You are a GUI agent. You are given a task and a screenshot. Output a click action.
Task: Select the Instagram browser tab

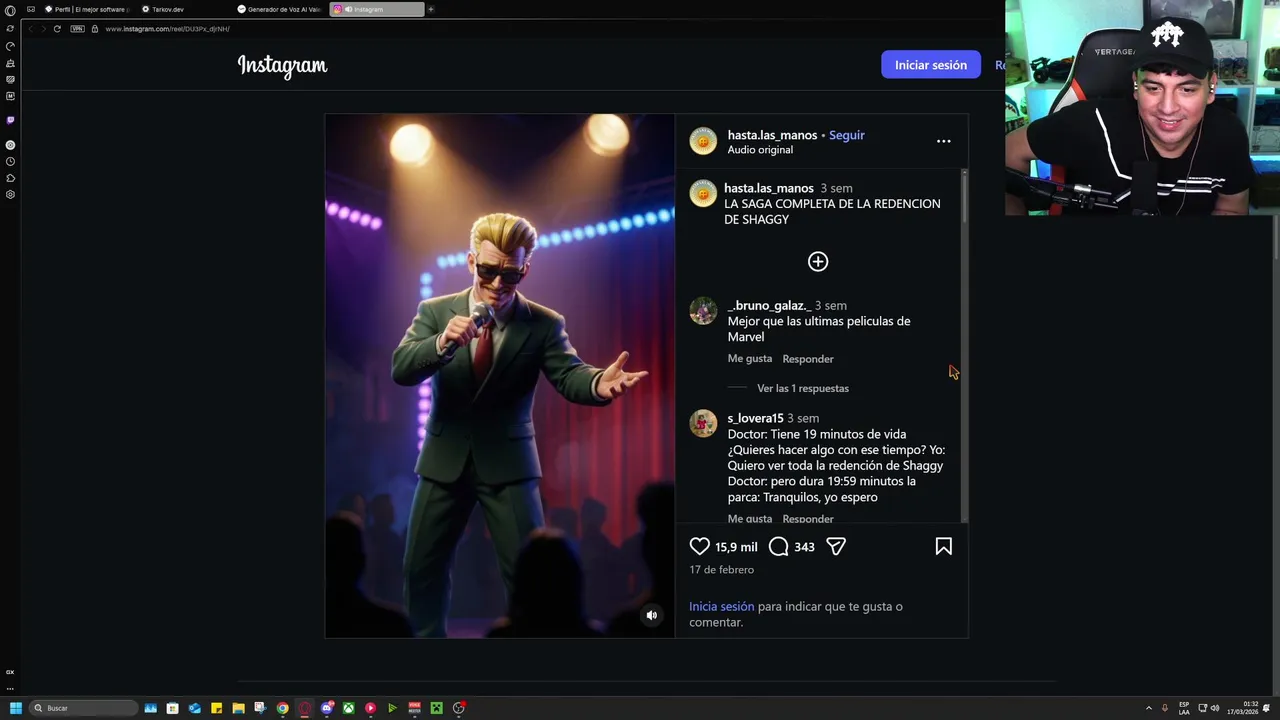click(376, 9)
